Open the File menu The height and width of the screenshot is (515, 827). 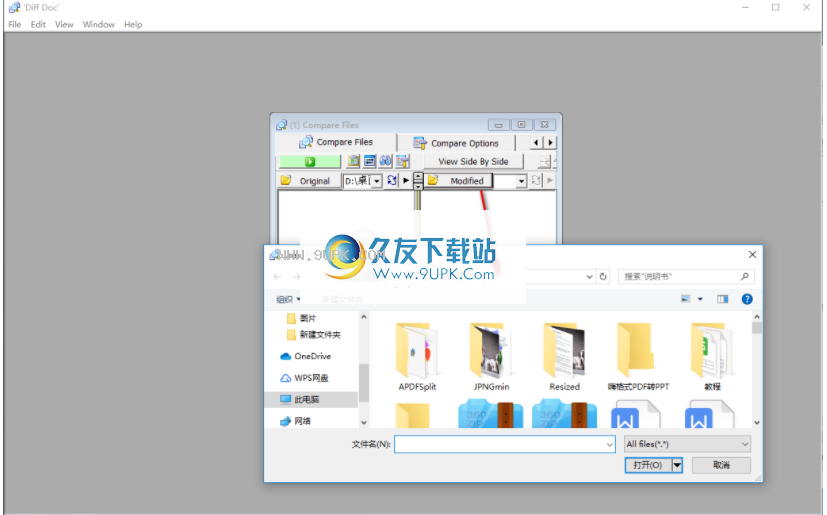pyautogui.click(x=15, y=24)
